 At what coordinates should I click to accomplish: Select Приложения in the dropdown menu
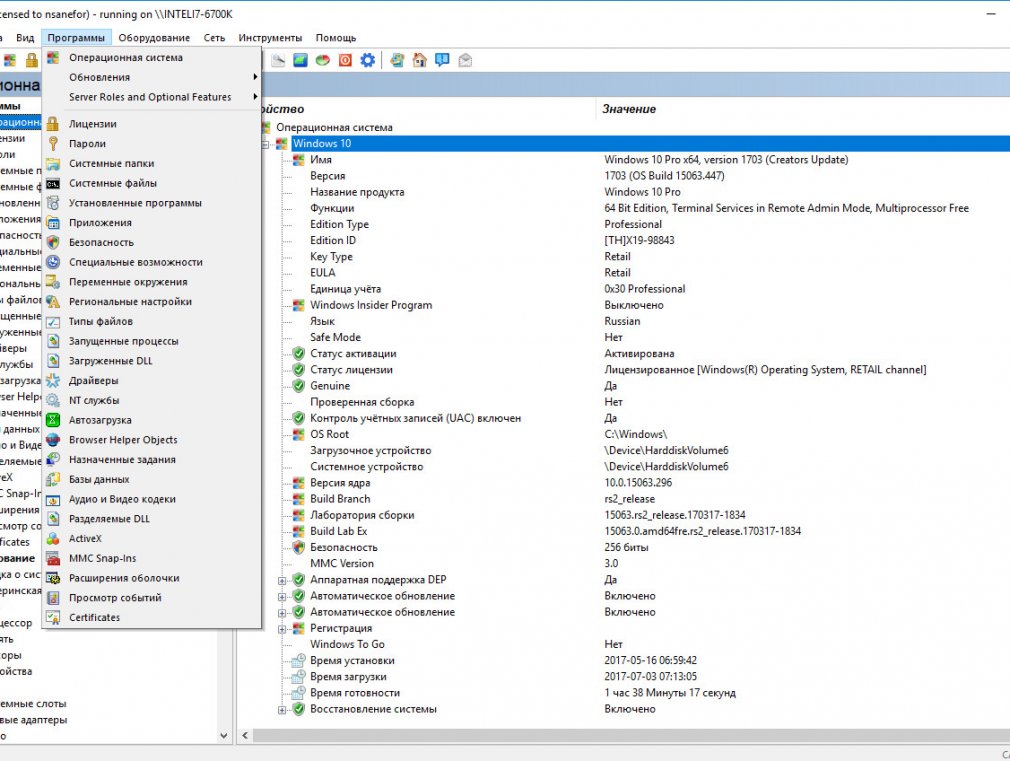click(152, 223)
